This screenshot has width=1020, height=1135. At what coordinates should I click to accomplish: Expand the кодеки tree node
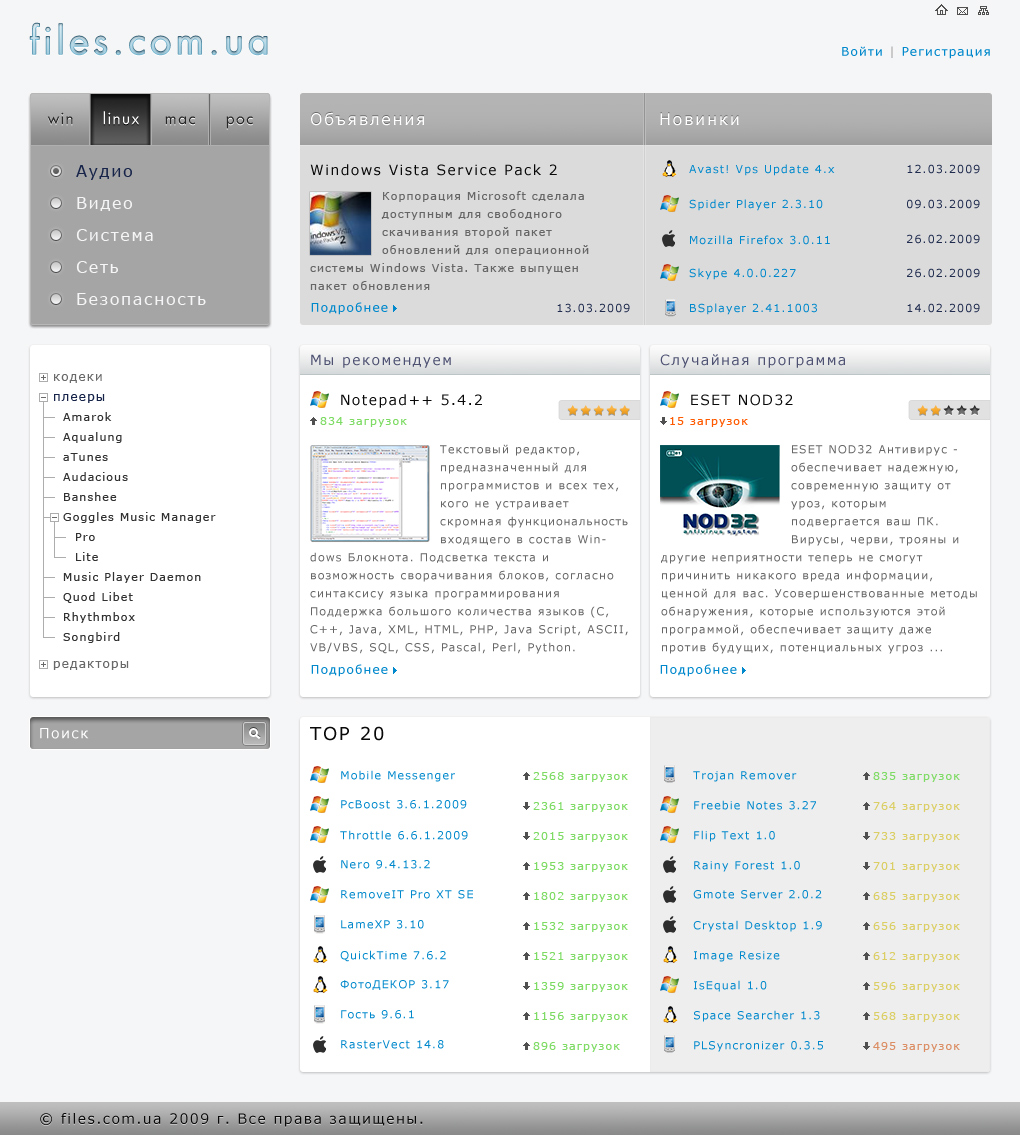tap(43, 377)
